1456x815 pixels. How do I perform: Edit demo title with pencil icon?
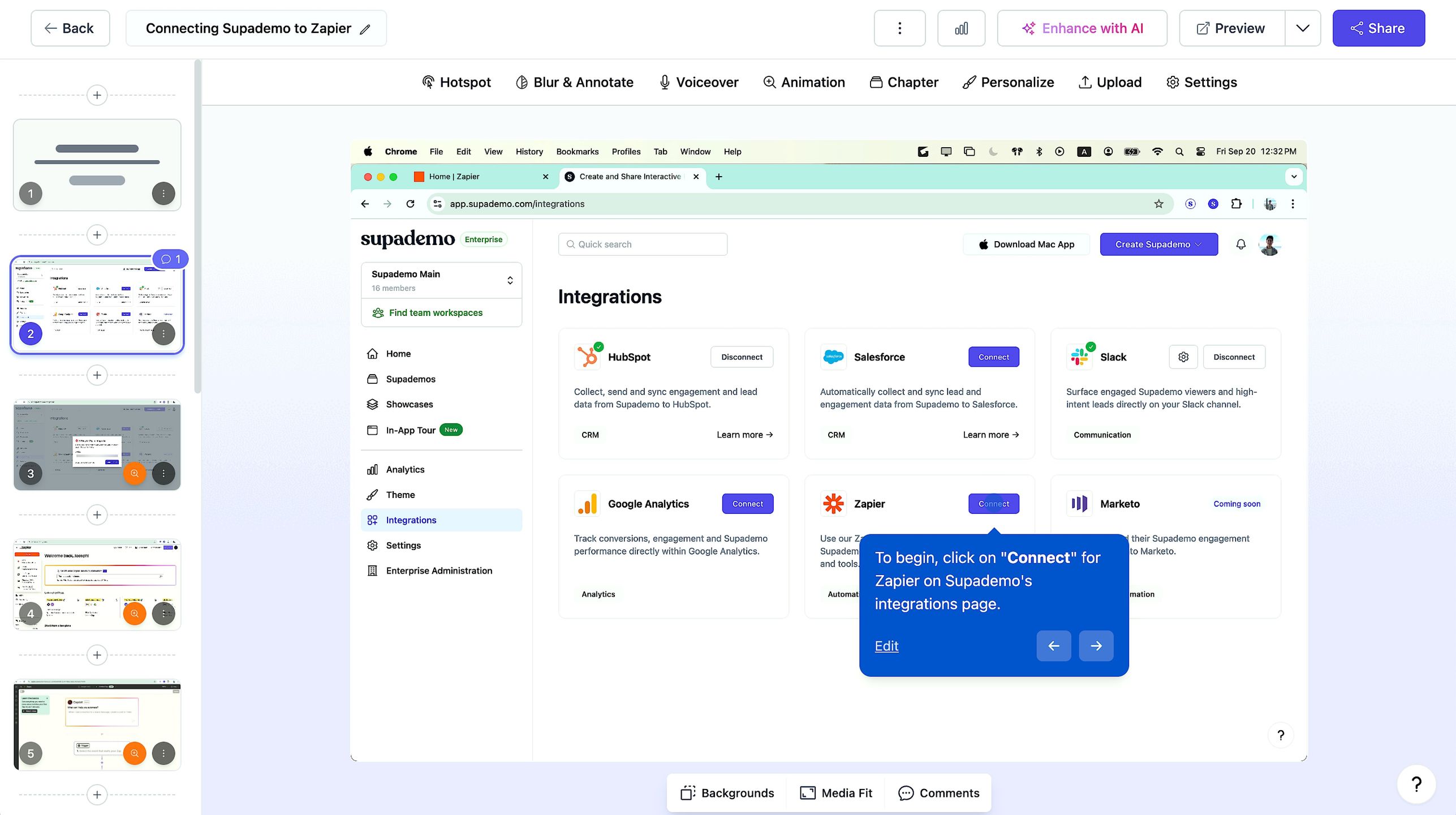pos(365,29)
